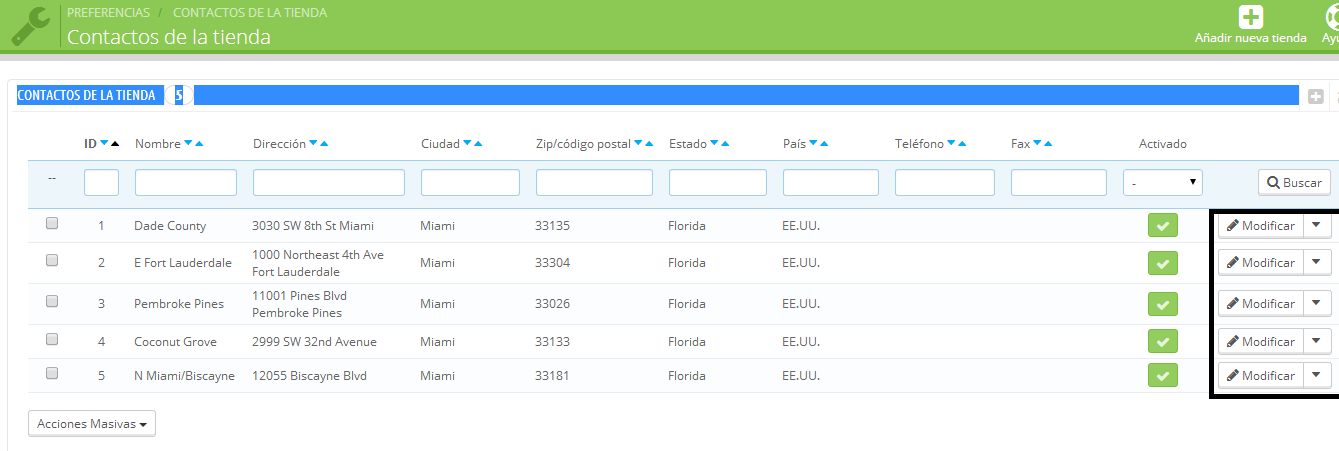Image resolution: width=1339 pixels, height=451 pixels.
Task: Click Modificar for Pembroke Pines
Action: coord(1260,304)
